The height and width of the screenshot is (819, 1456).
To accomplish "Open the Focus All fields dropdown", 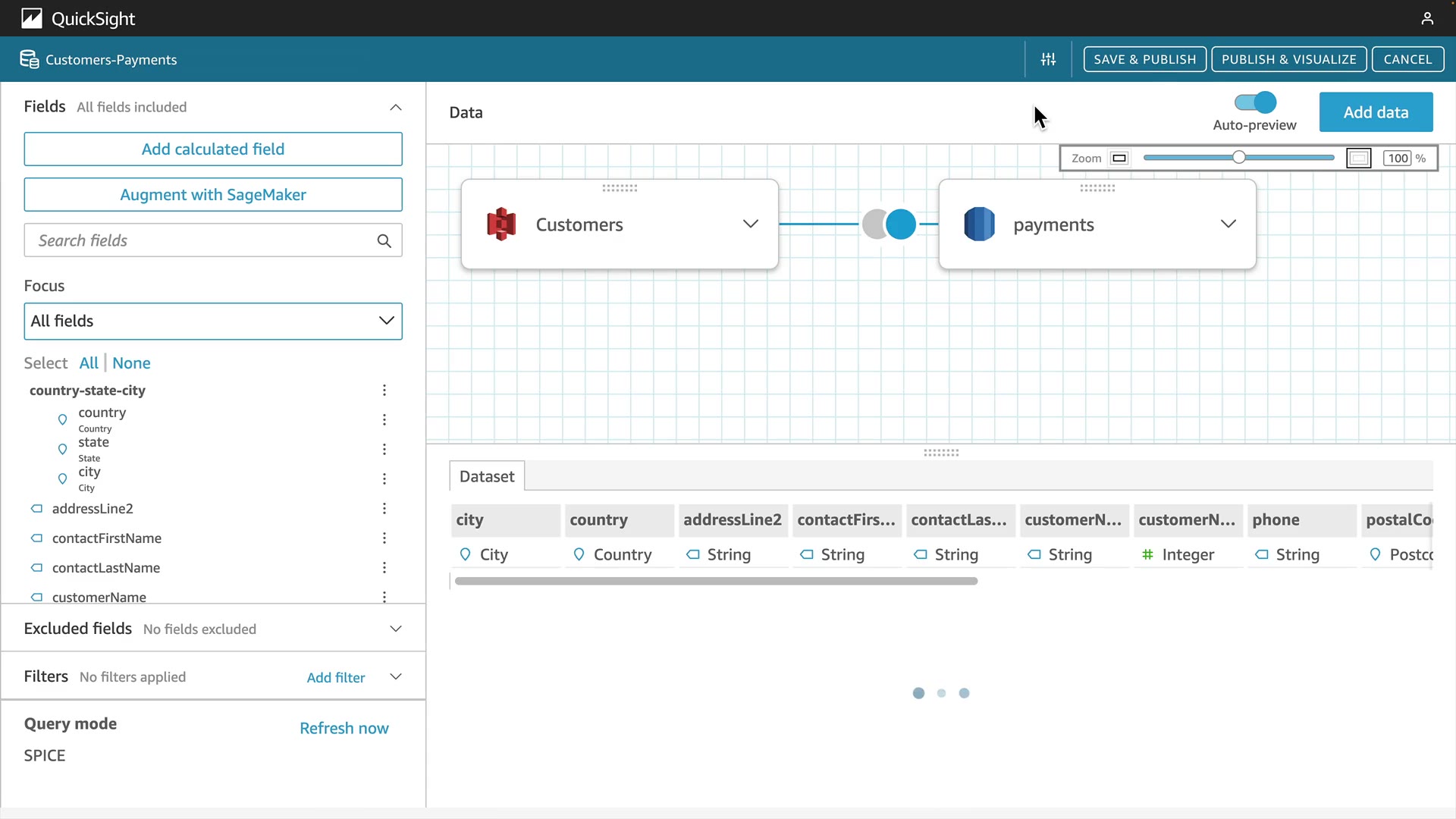I will click(213, 322).
